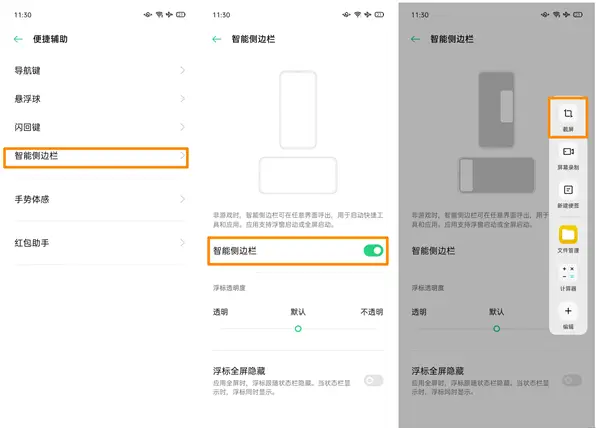Open 悬浮球 settings entry
This screenshot has width=596, height=428.
100,99
